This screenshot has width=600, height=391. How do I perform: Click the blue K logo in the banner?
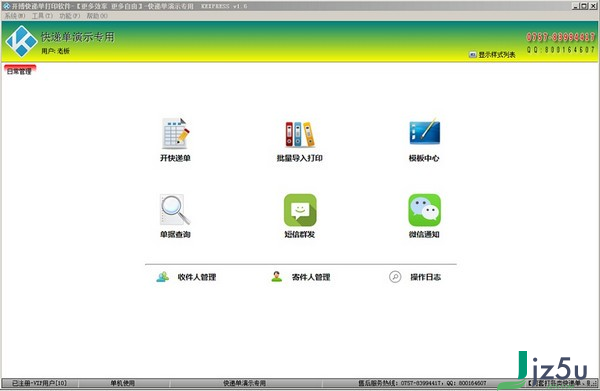pos(21,41)
